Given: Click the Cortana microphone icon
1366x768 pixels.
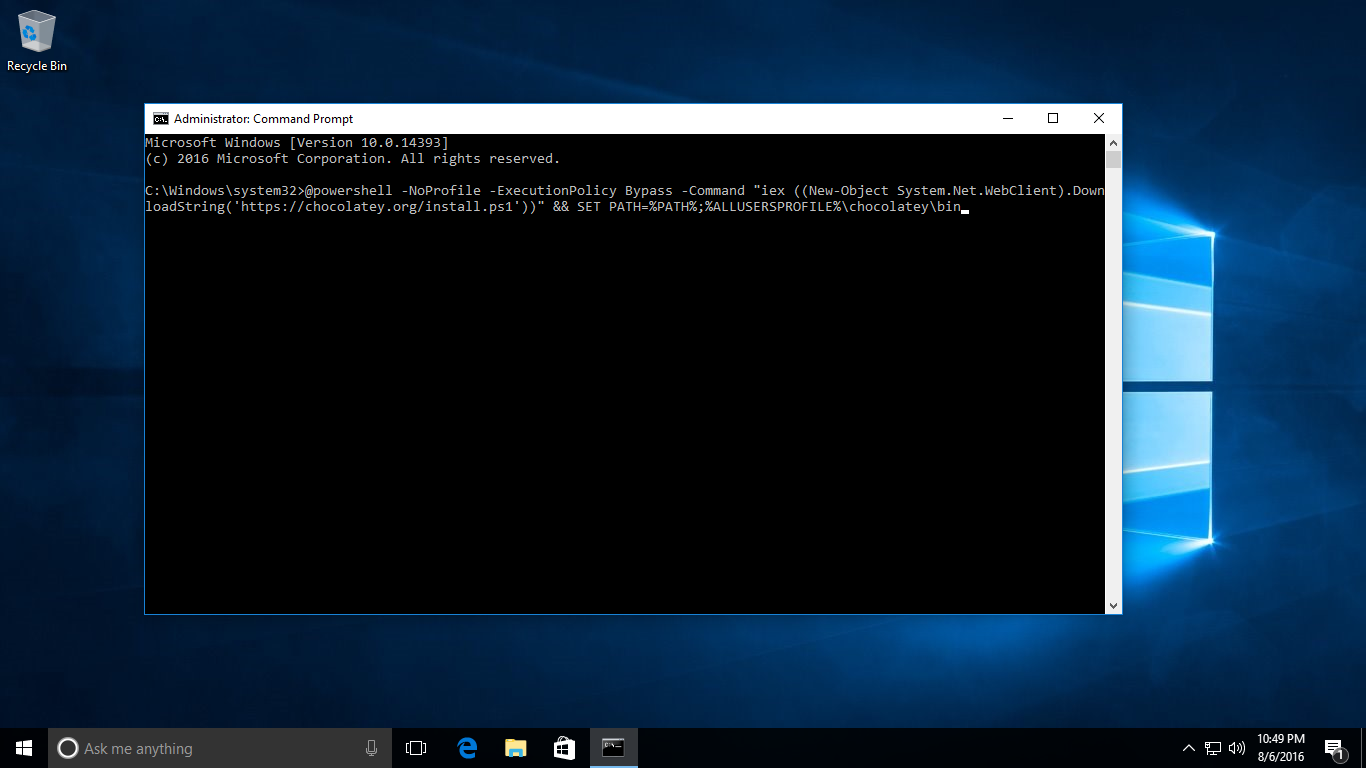Looking at the screenshot, I should pyautogui.click(x=371, y=748).
